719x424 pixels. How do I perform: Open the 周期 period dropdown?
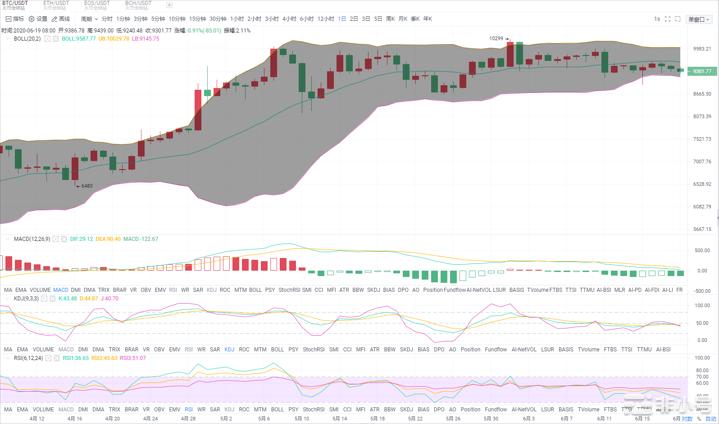[89, 19]
